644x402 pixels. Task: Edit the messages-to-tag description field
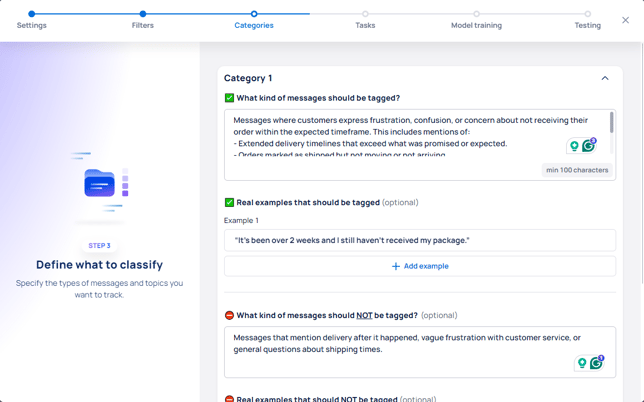tap(420, 145)
